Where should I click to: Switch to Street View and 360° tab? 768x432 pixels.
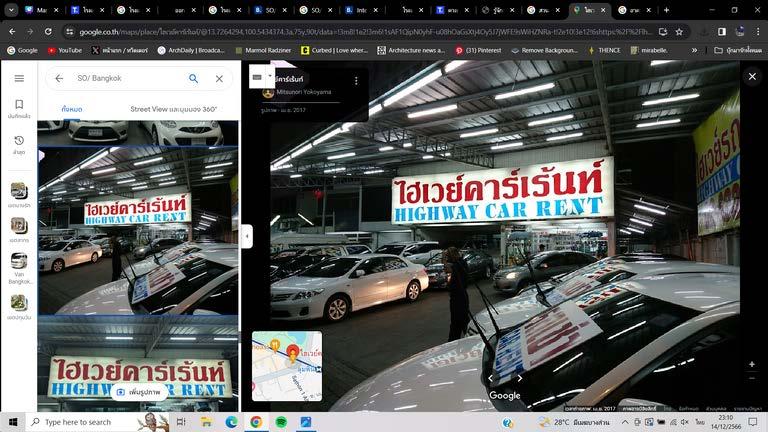(173, 109)
